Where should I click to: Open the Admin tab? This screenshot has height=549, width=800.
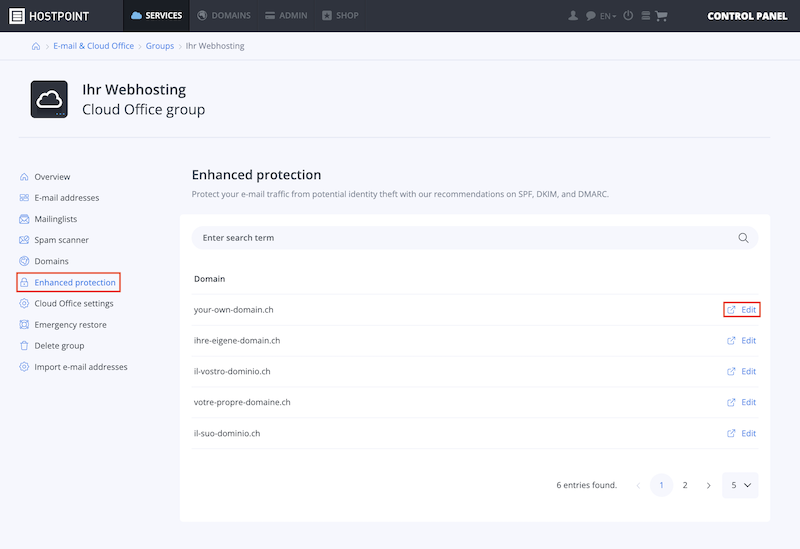286,15
